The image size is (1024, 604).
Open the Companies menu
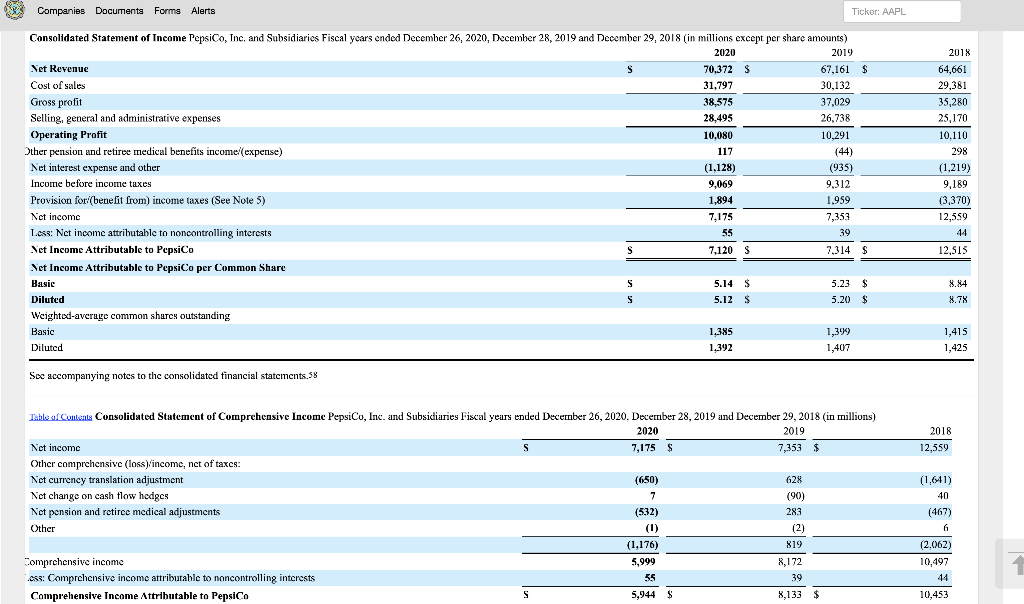pyautogui.click(x=61, y=11)
